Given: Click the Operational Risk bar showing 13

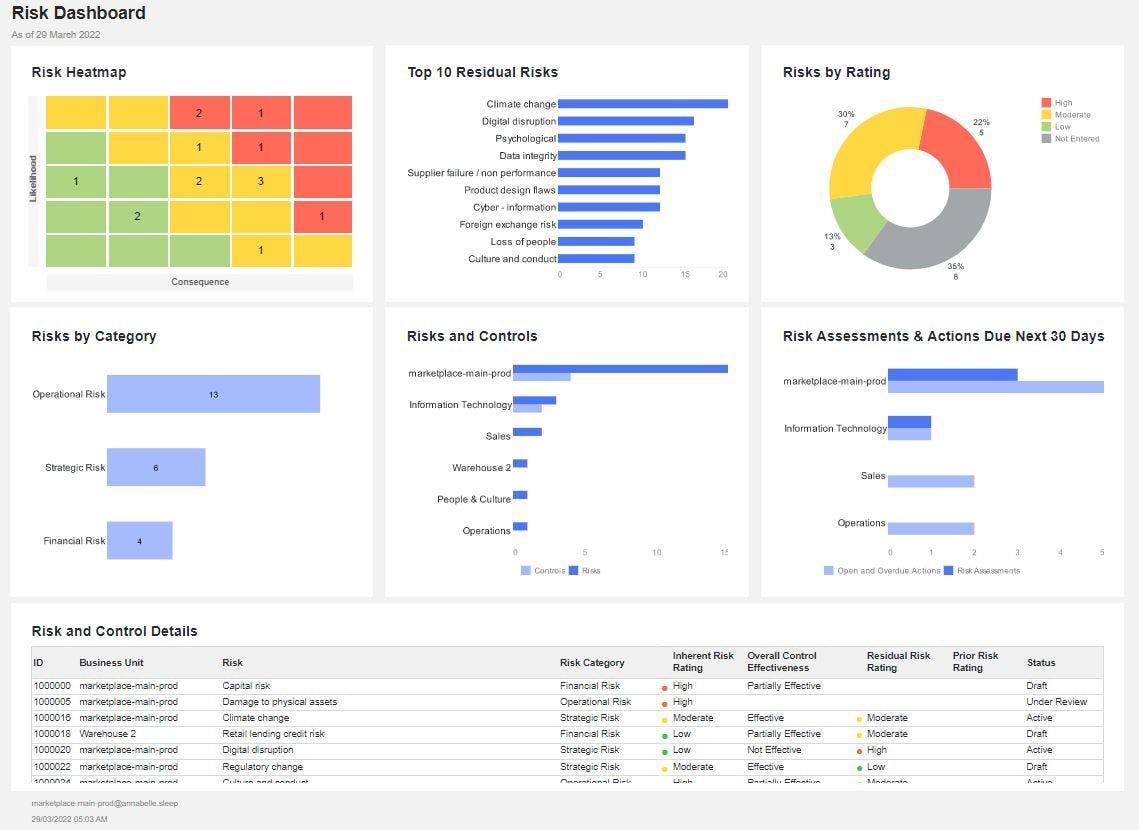Looking at the screenshot, I should coord(214,394).
